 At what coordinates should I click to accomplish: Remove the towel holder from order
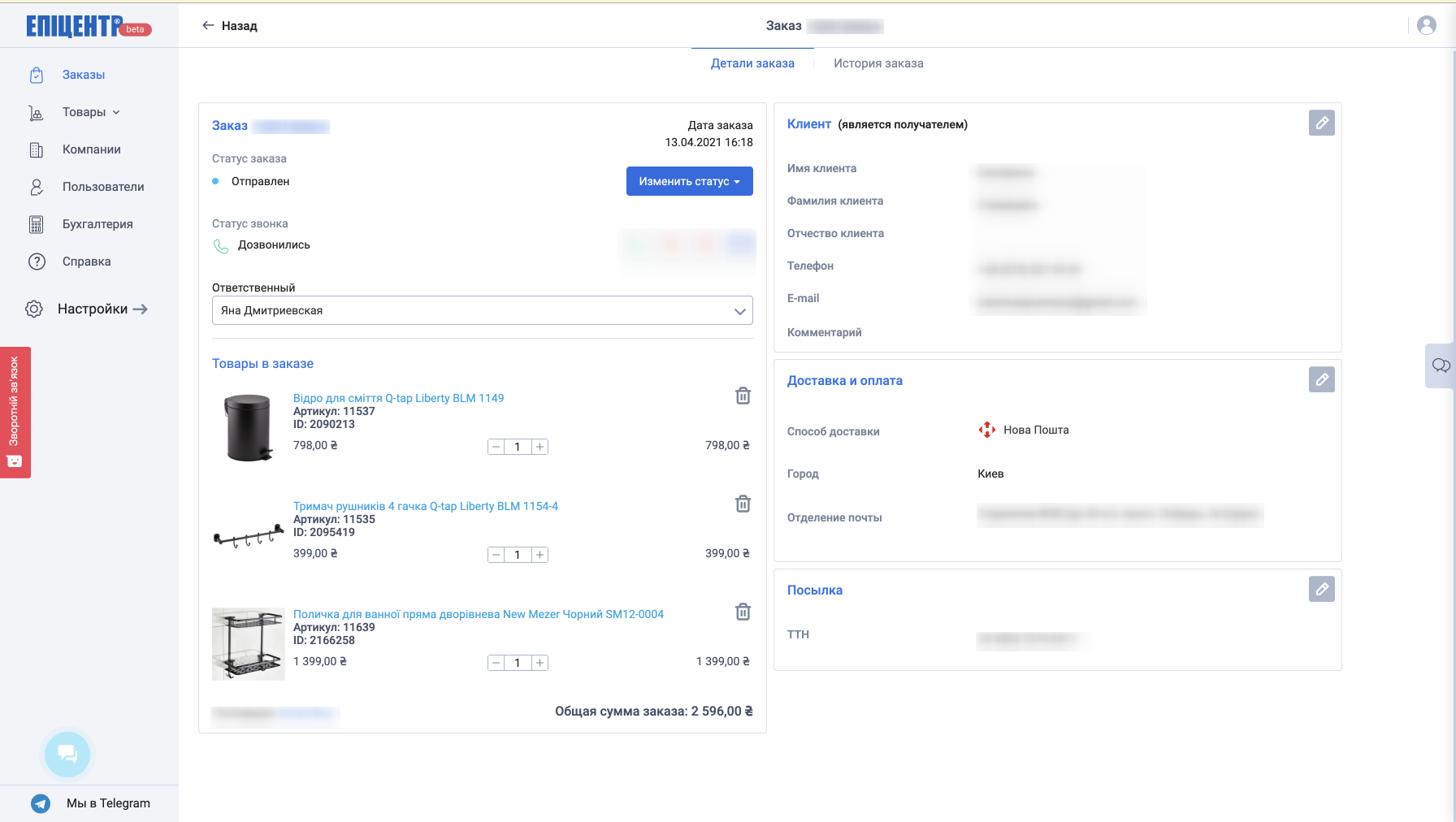743,504
